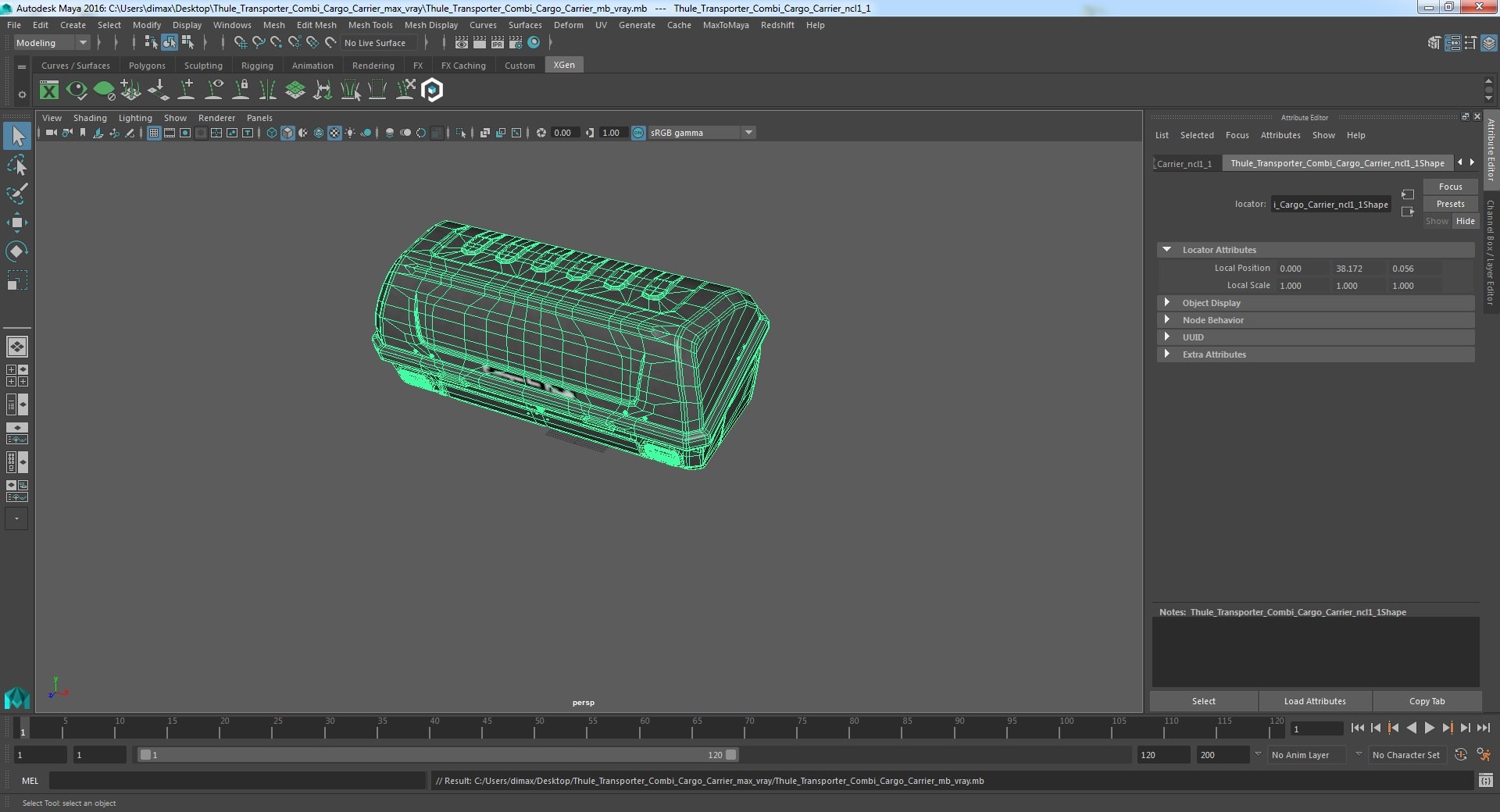Click the Copy Tab button

click(1427, 701)
